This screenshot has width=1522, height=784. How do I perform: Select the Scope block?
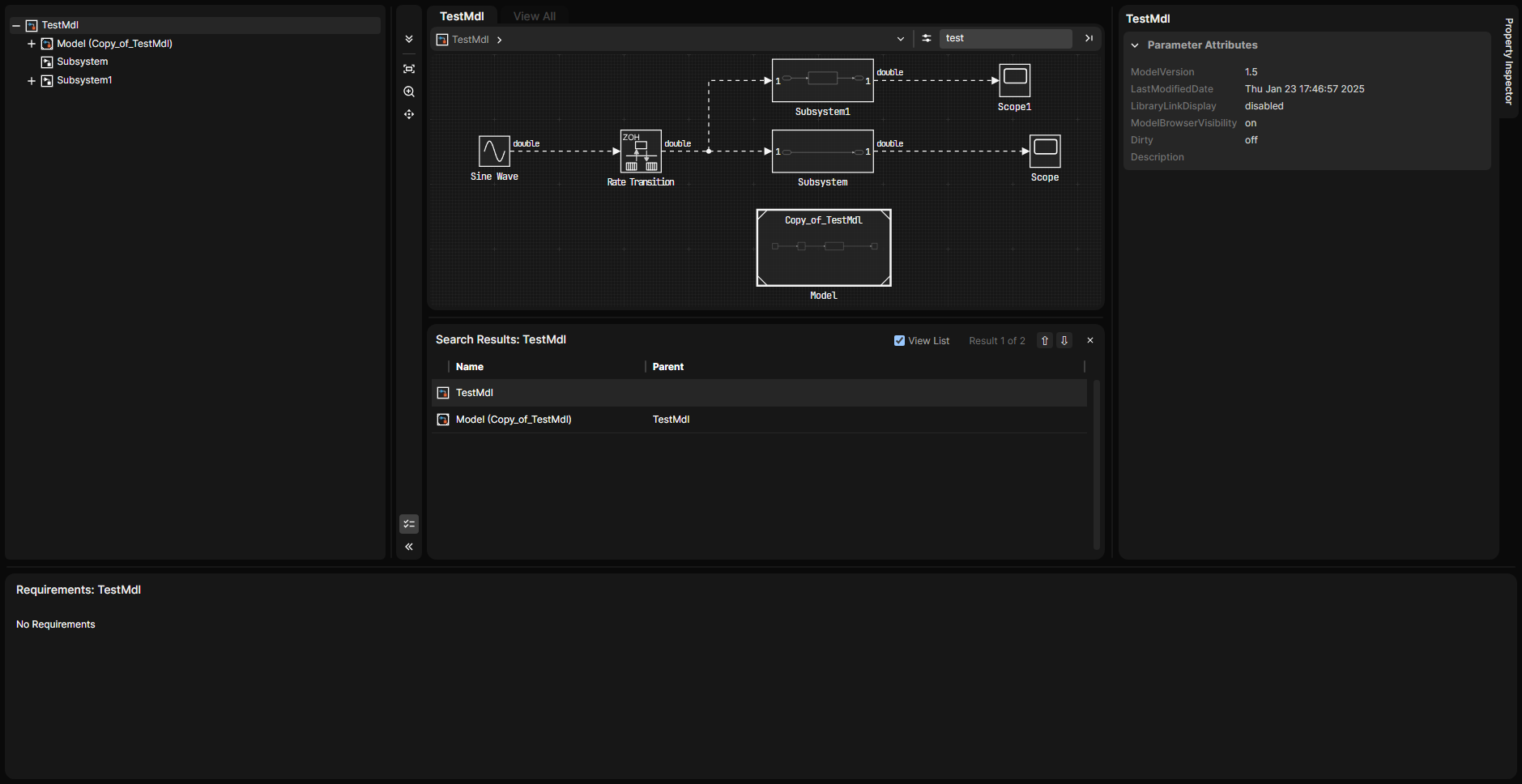point(1045,151)
